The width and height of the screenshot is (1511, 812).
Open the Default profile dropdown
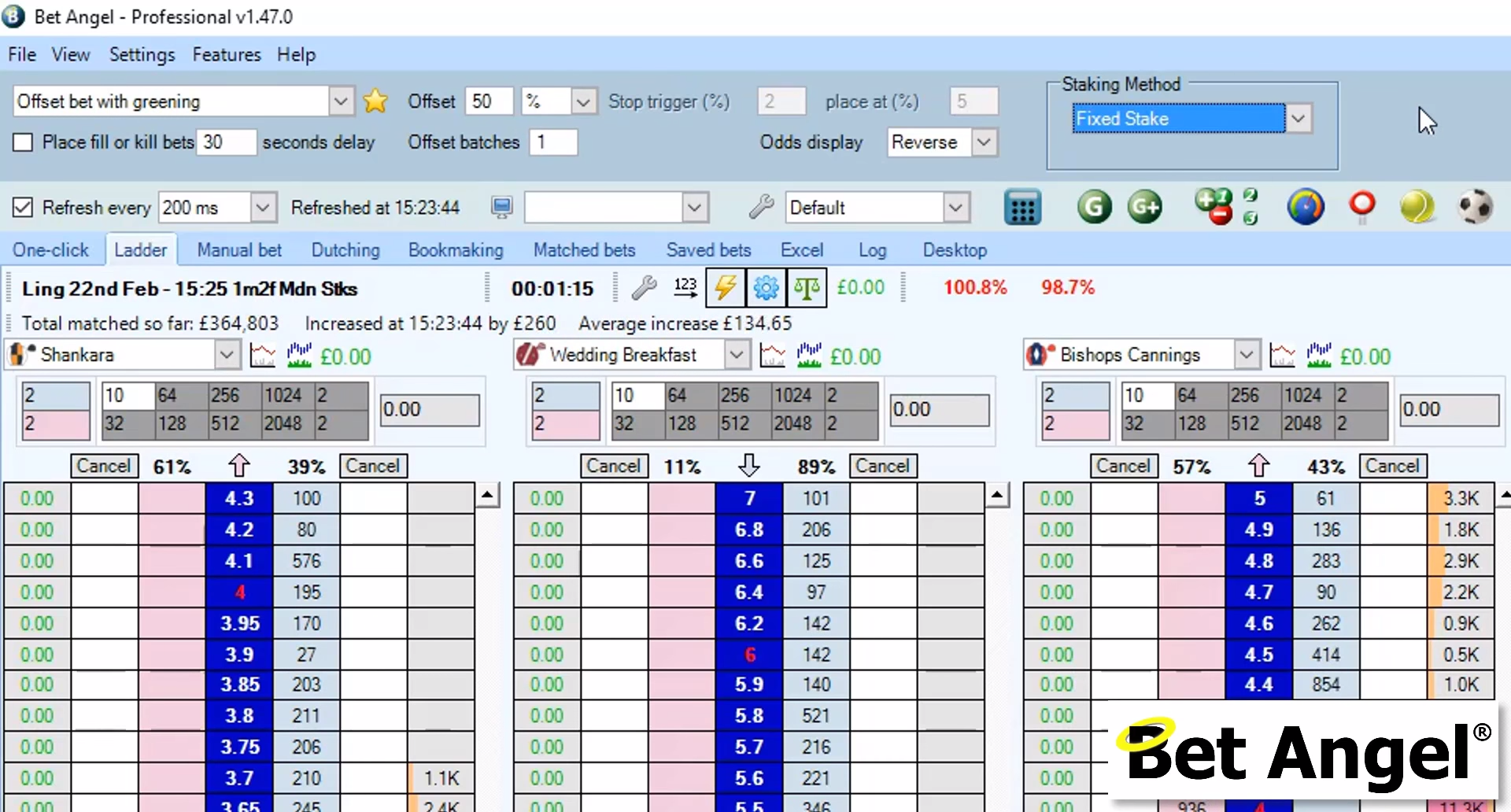[x=955, y=208]
